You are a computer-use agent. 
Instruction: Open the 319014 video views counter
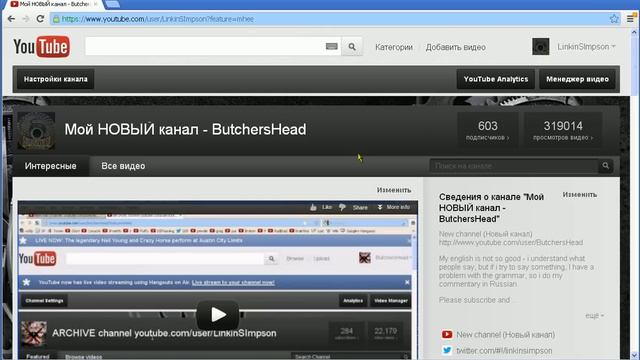pos(563,130)
